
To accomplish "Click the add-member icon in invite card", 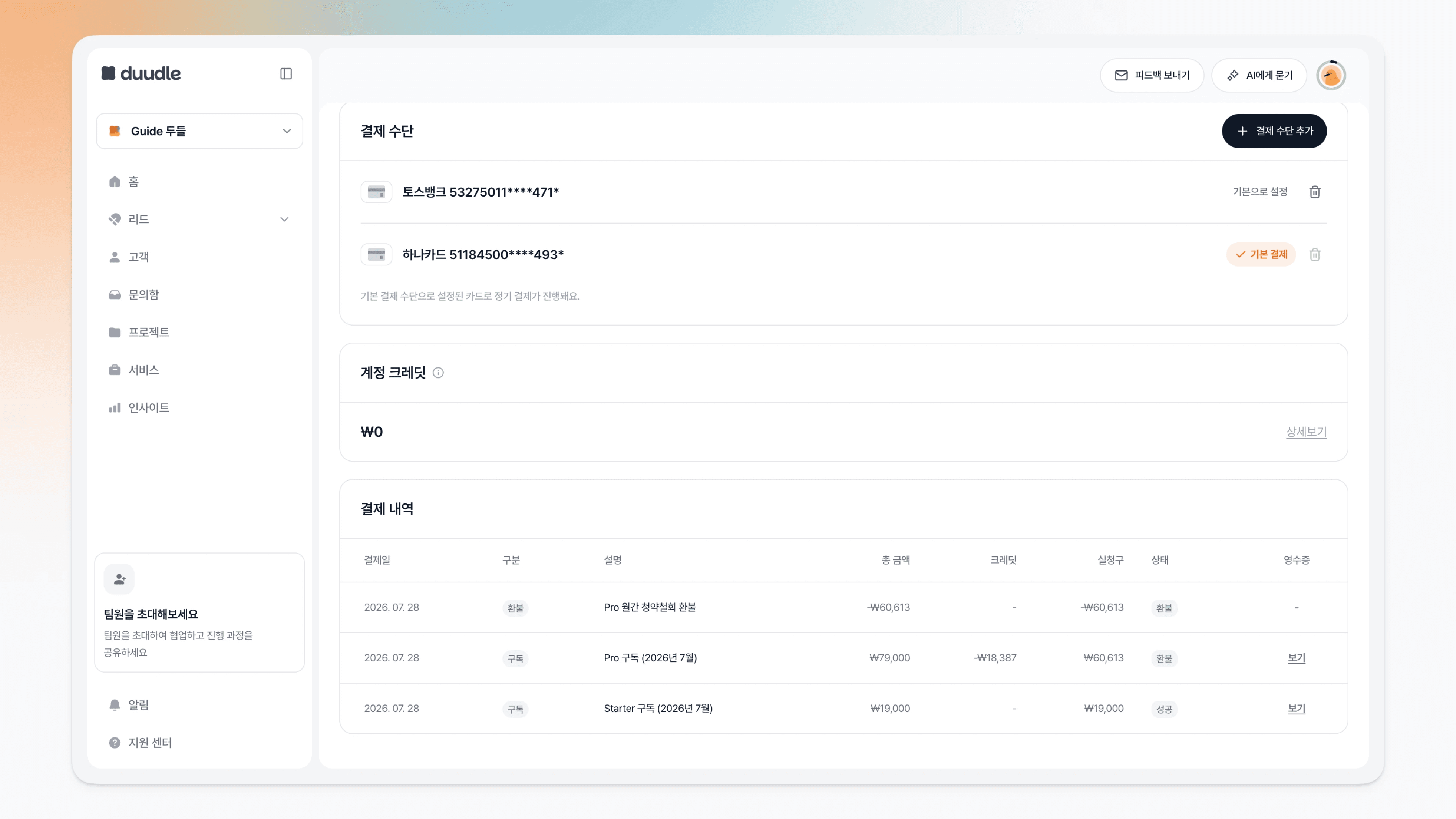I will (x=119, y=579).
